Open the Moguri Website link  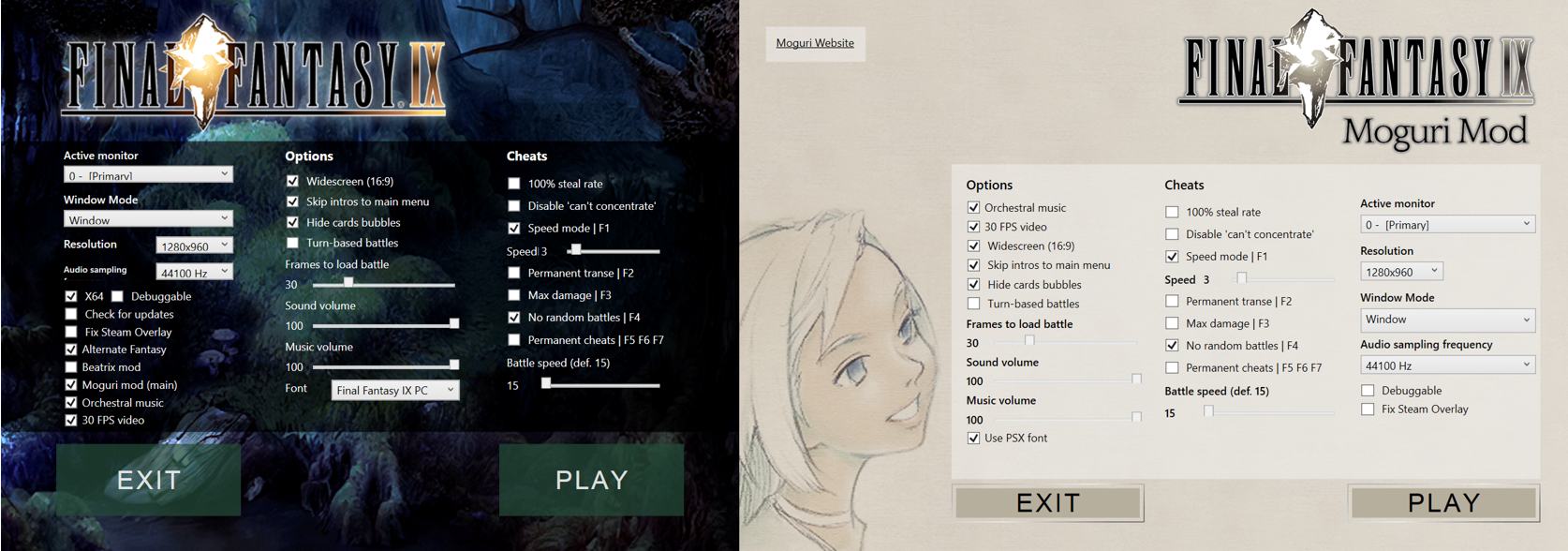pyautogui.click(x=815, y=43)
